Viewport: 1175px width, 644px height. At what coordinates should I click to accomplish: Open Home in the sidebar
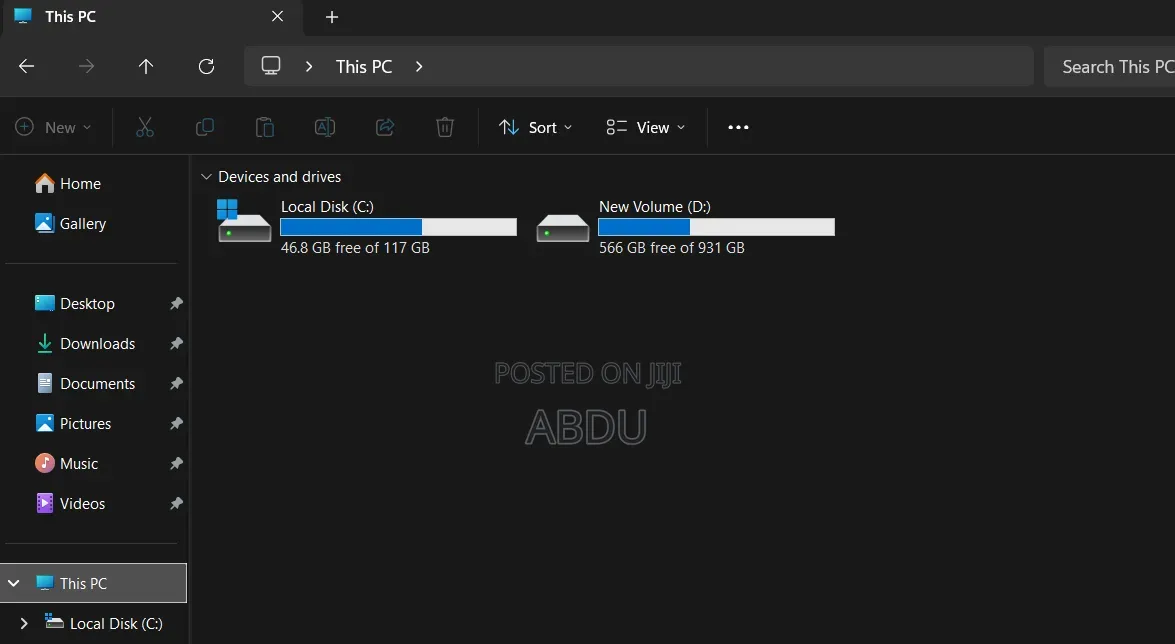(x=68, y=184)
